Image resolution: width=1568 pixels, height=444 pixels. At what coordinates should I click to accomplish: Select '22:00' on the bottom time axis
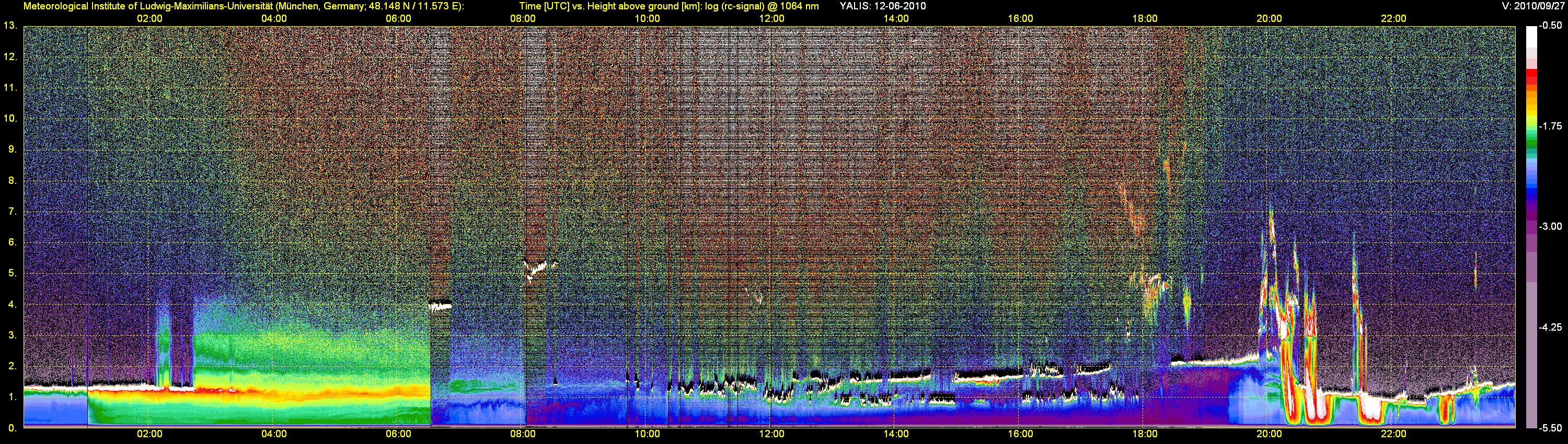tap(1393, 434)
